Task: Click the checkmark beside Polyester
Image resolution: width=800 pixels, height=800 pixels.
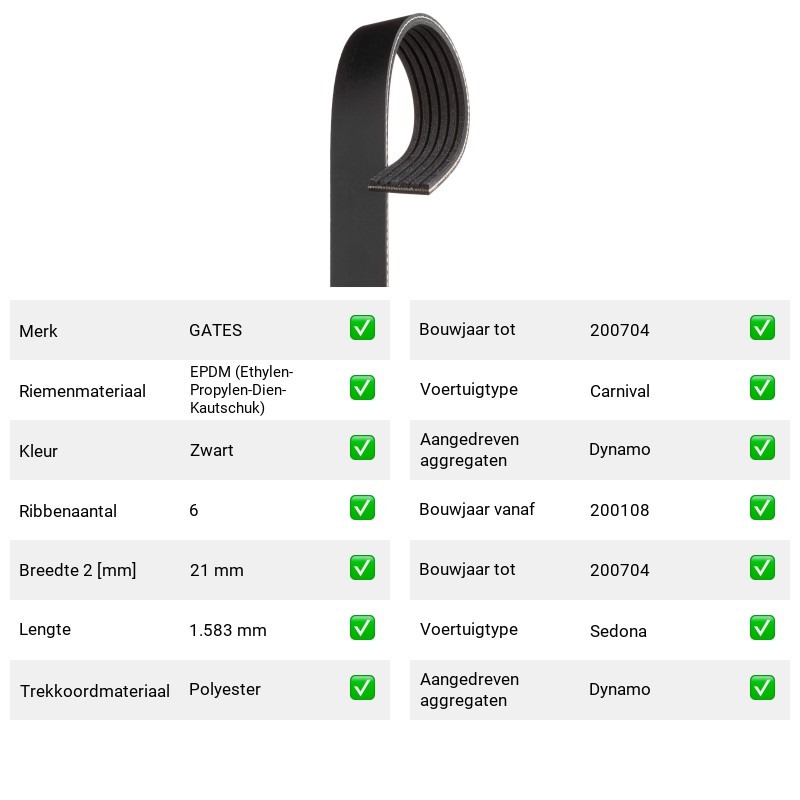Action: [362, 688]
